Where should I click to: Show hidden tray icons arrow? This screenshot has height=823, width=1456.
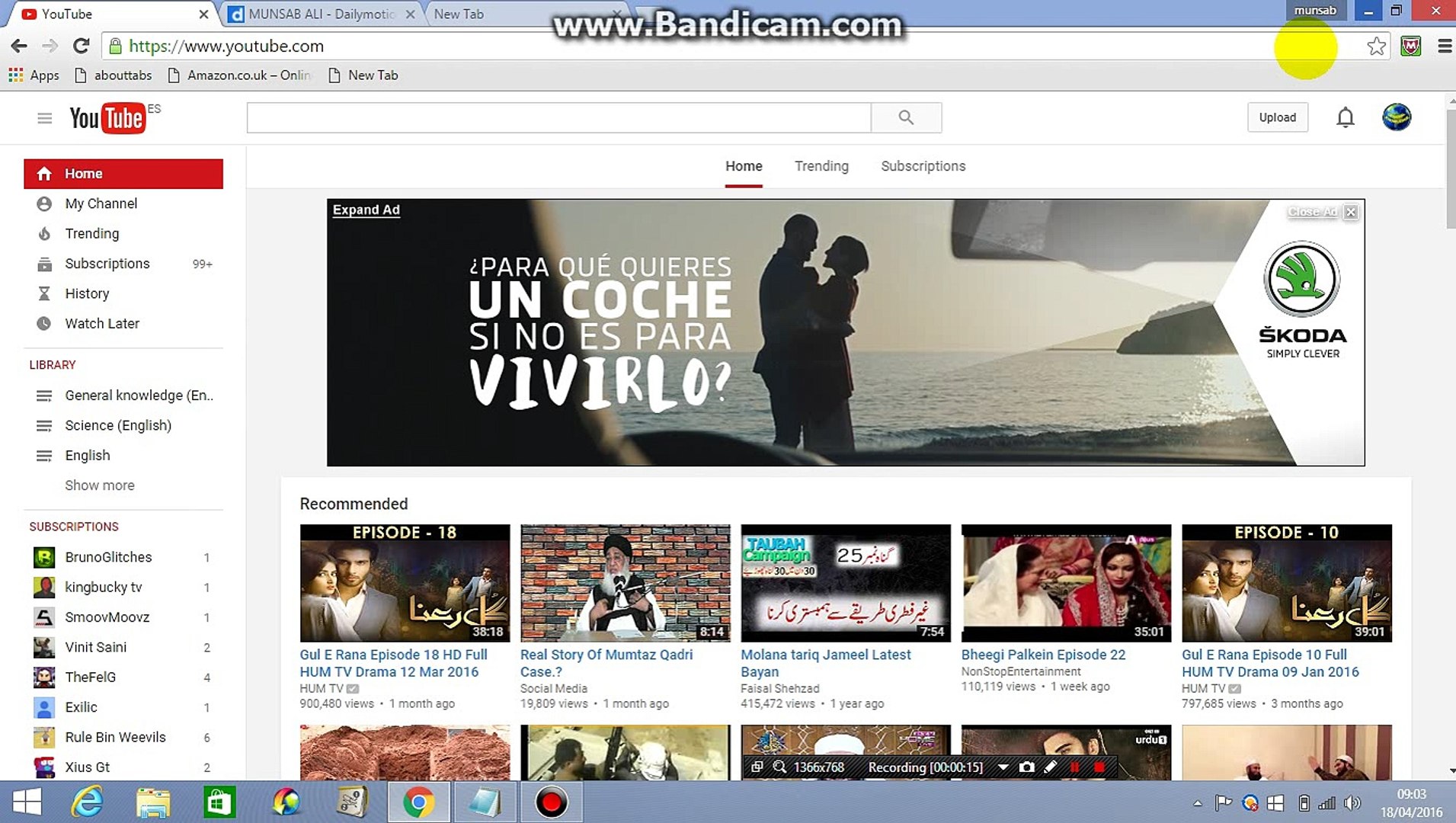(x=1198, y=803)
